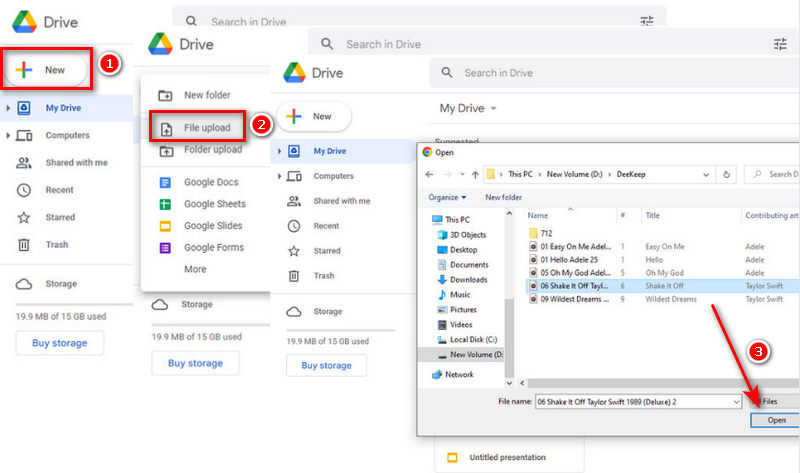Click the Search DeeKeep field in Open dialog
The height and width of the screenshot is (473, 800).
[x=773, y=175]
